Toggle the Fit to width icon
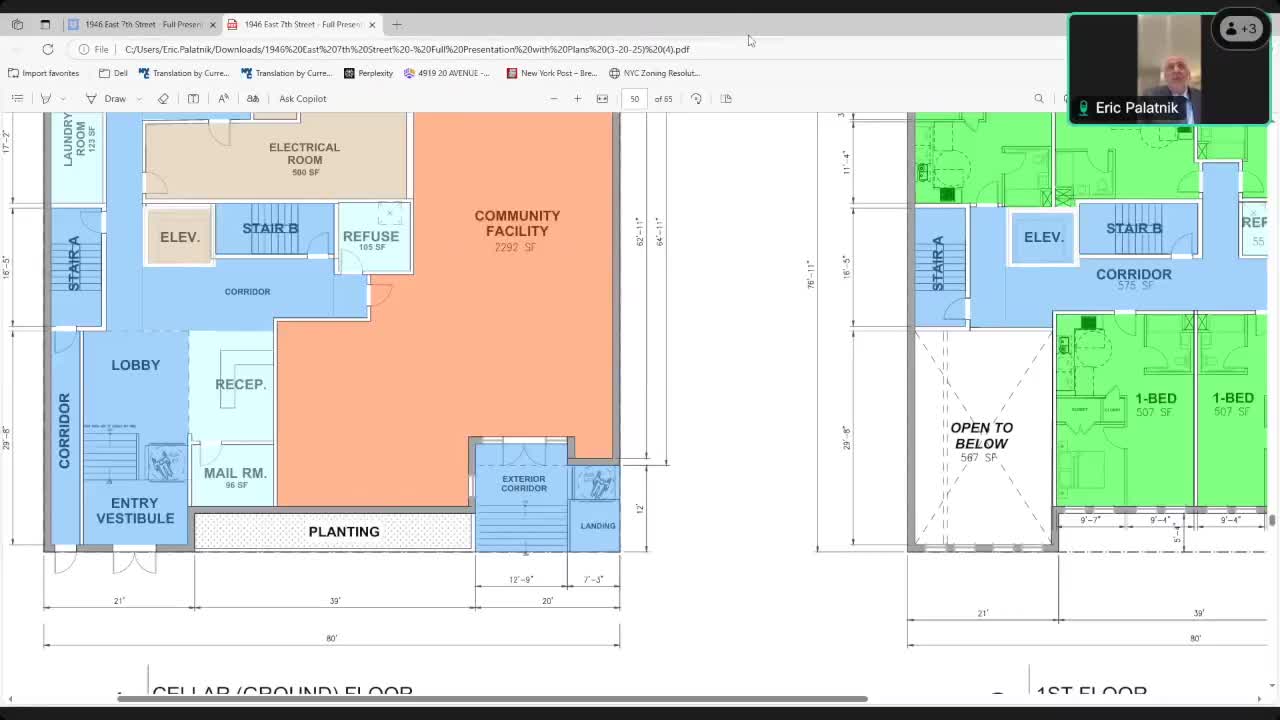Viewport: 1280px width, 720px height. coord(602,98)
